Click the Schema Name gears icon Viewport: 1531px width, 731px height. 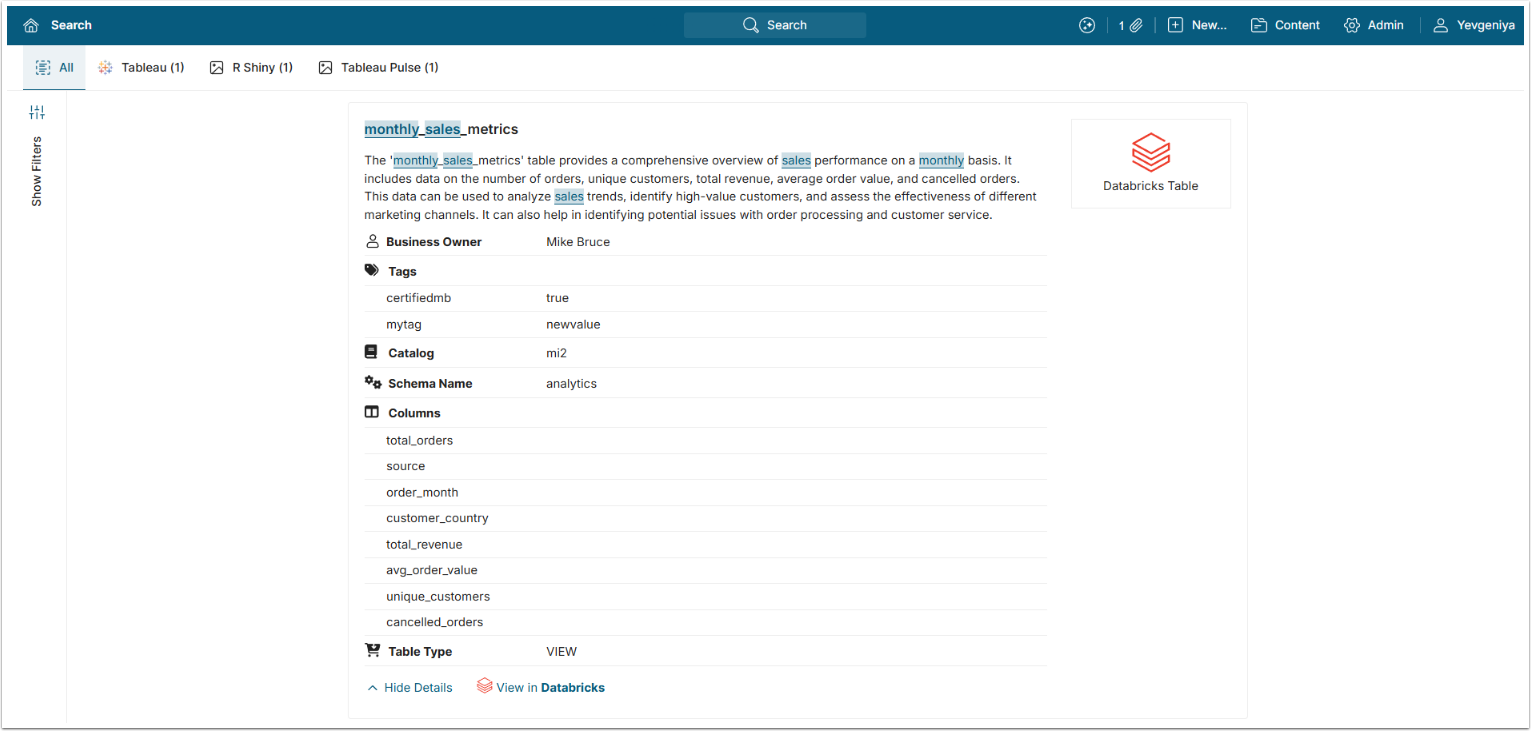(373, 383)
